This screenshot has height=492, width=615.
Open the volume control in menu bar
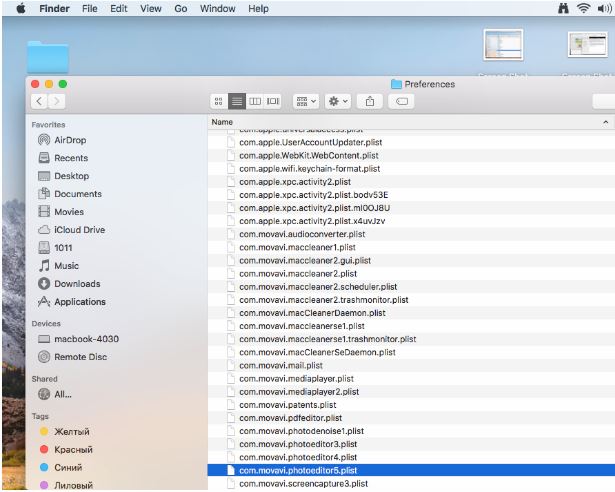[604, 8]
